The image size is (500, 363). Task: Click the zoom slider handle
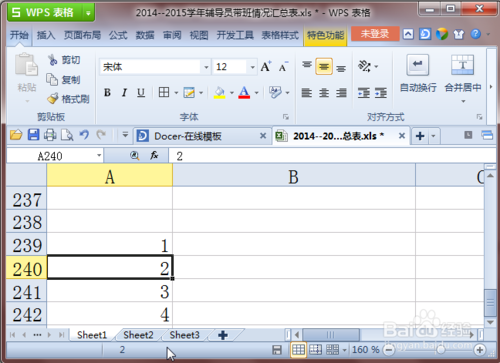point(441,349)
